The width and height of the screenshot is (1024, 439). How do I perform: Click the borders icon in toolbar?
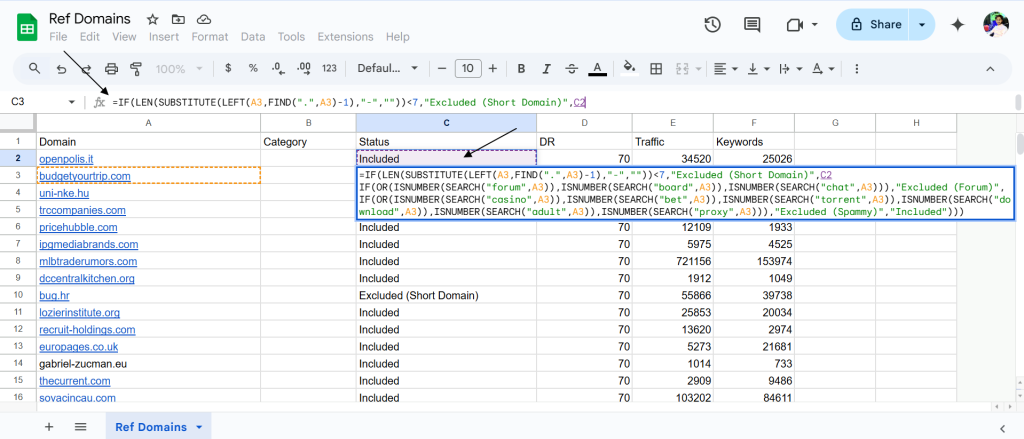point(656,69)
